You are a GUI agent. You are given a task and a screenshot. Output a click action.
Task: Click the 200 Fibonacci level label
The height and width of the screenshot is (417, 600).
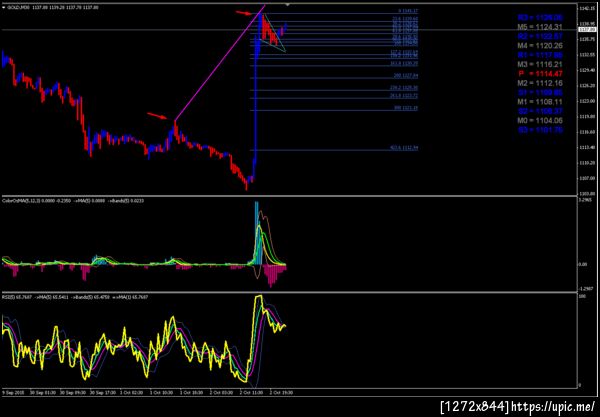click(406, 76)
